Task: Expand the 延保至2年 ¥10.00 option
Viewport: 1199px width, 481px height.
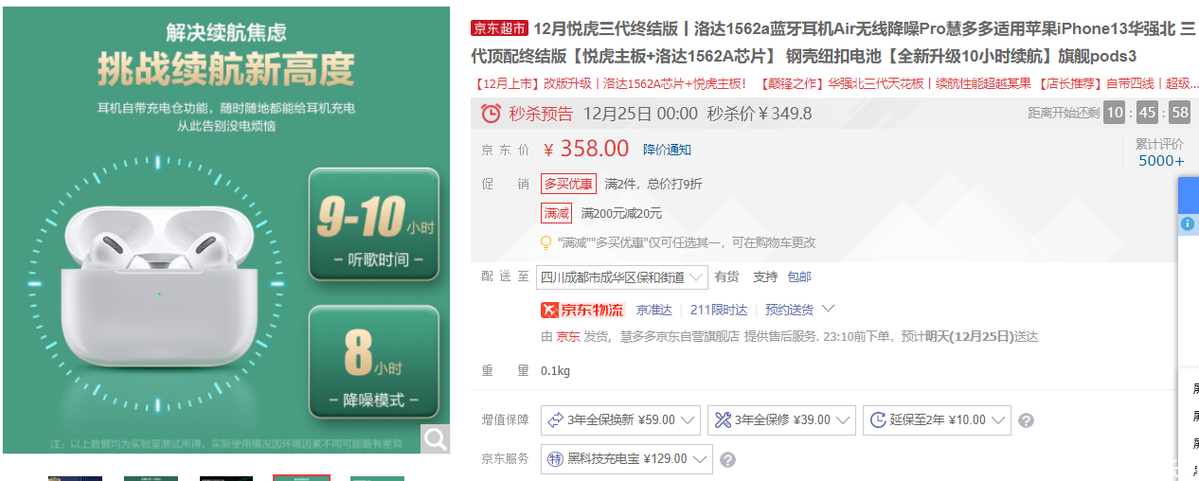Action: coord(937,420)
